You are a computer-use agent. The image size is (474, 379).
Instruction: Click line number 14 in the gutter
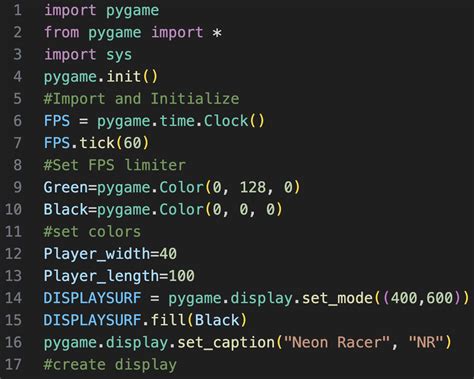(14, 298)
